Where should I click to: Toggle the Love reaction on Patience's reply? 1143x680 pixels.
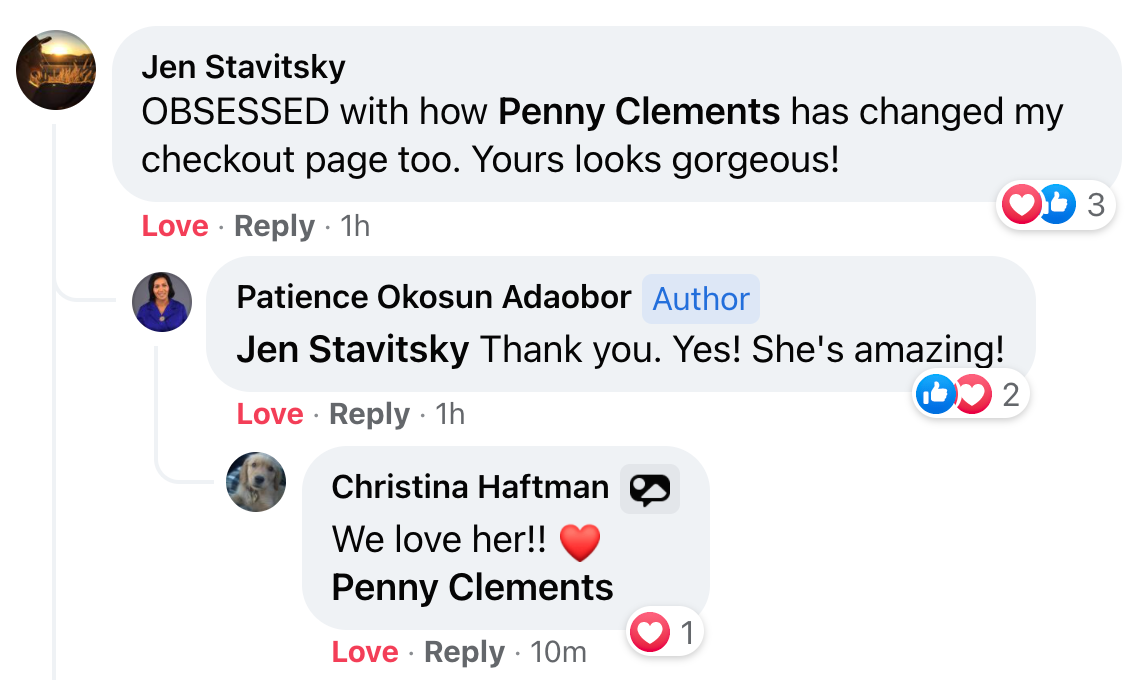270,414
